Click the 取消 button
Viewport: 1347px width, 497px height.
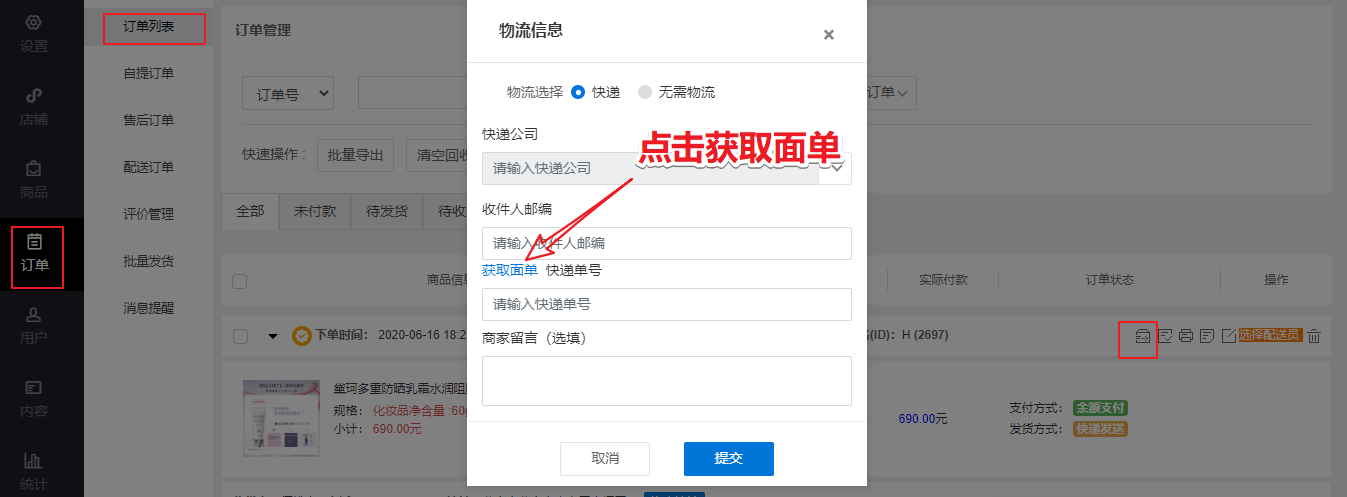605,458
